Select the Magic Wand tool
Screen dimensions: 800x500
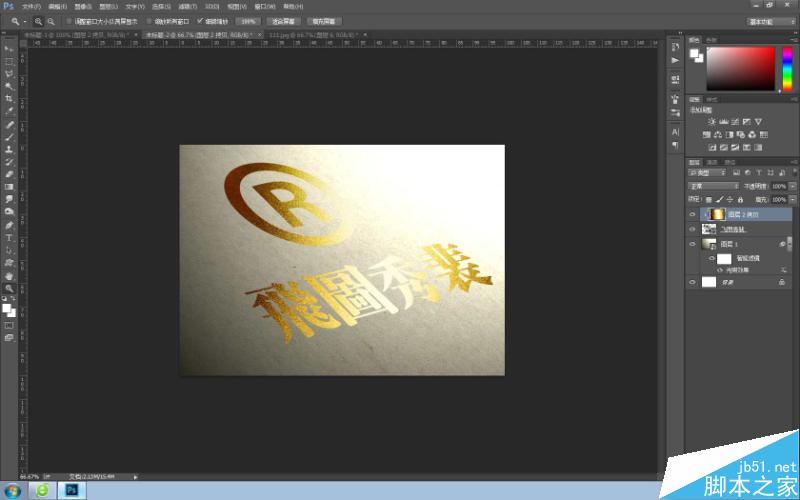click(x=9, y=86)
